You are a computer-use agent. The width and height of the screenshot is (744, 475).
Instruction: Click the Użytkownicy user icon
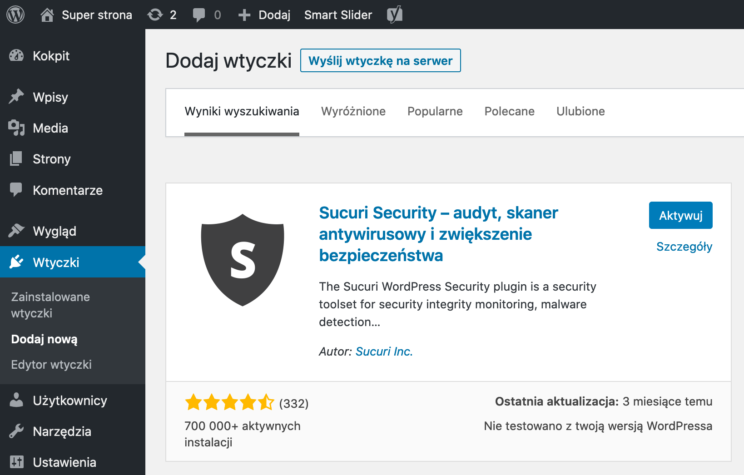click(x=16, y=400)
